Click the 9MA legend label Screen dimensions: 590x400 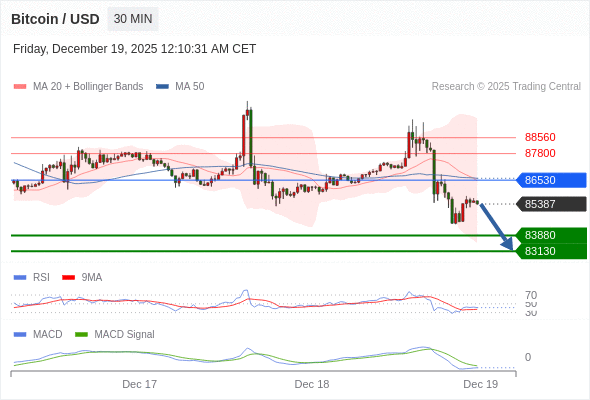[x=92, y=278]
